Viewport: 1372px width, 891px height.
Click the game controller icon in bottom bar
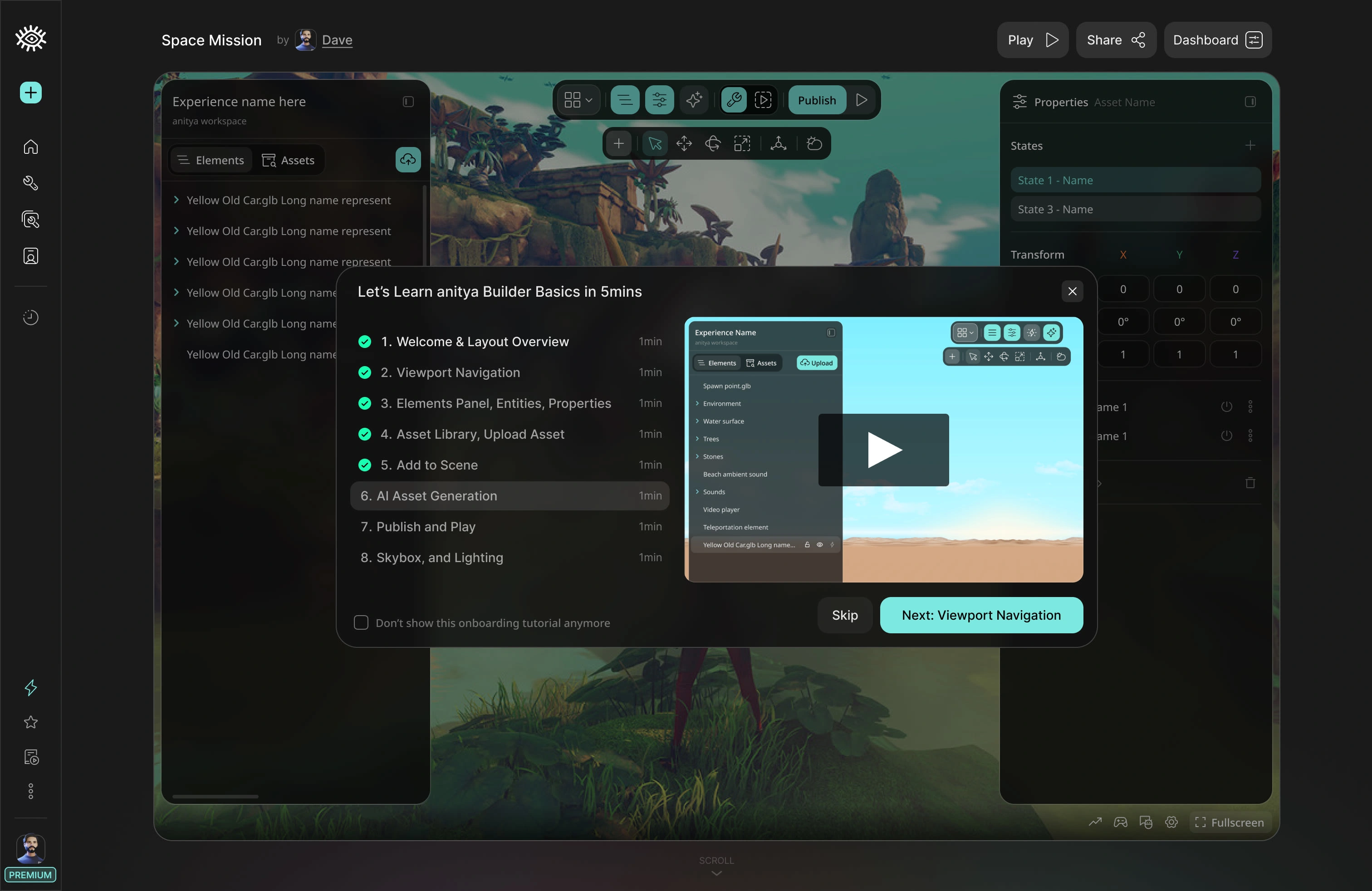pyautogui.click(x=1120, y=822)
